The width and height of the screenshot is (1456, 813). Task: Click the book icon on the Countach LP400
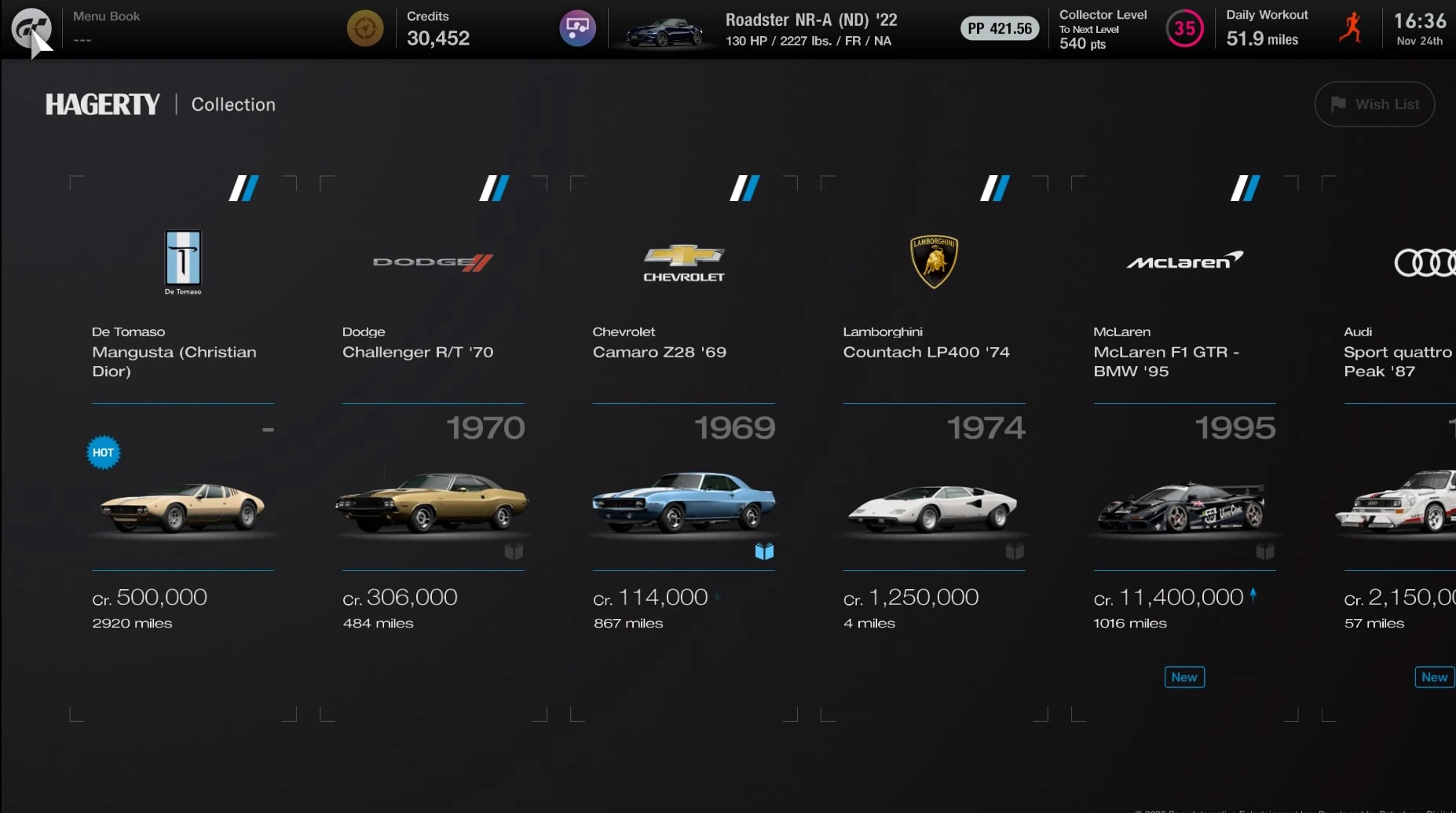(x=1015, y=551)
